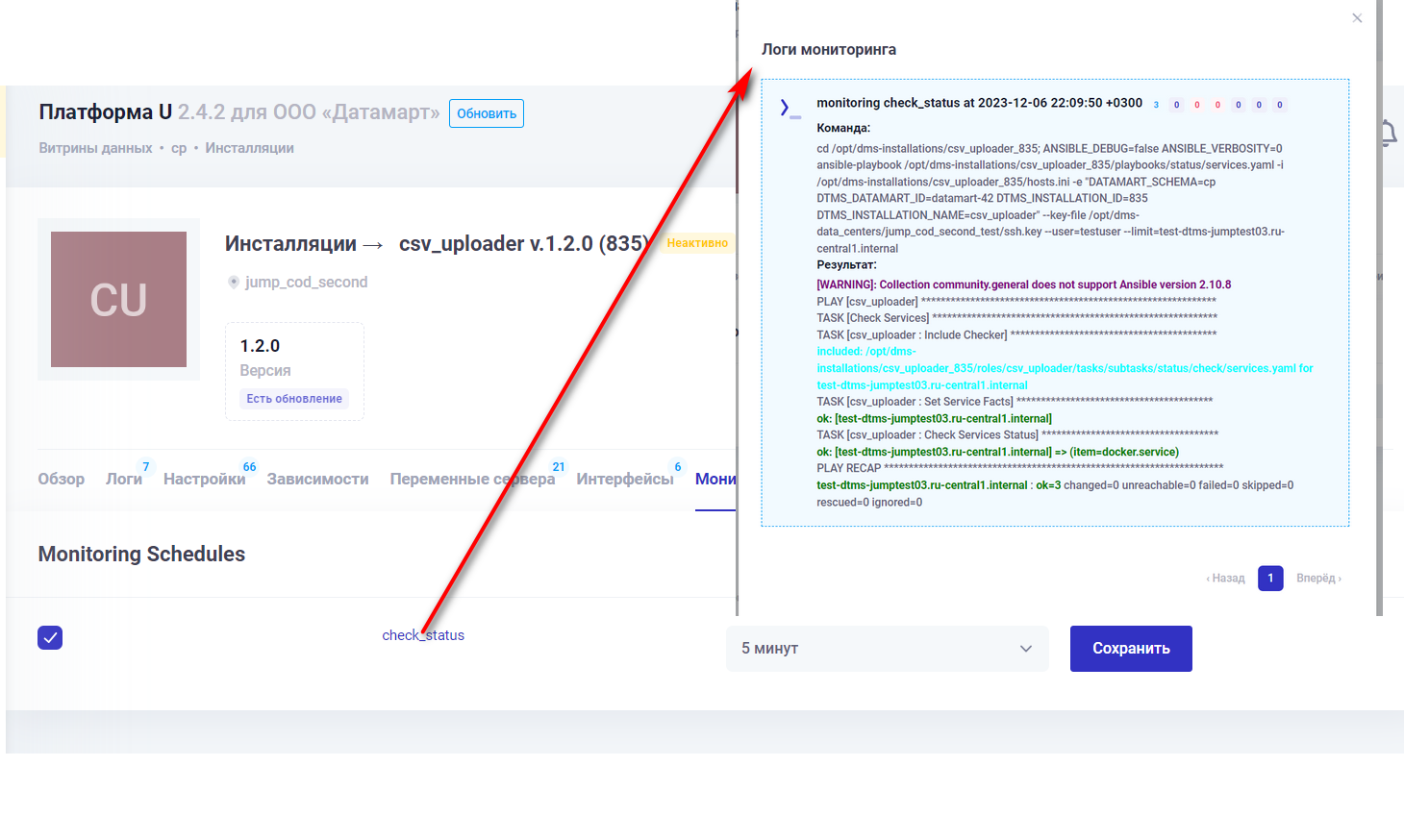Click the Витрины данных breadcrumb link
Image resolution: width=1404 pixels, height=840 pixels.
click(x=95, y=148)
